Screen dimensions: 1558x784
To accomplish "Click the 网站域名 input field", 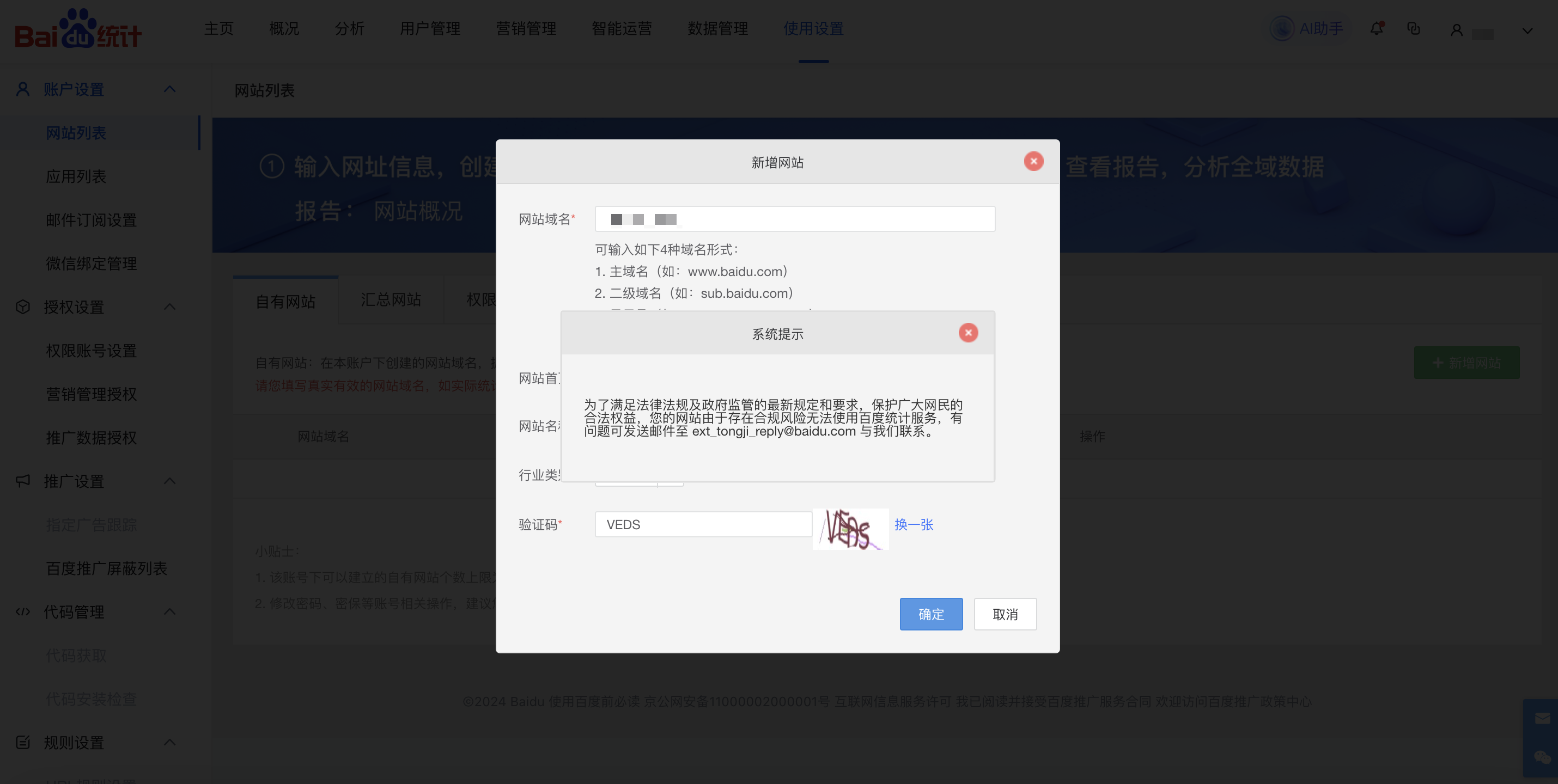I will 795,219.
